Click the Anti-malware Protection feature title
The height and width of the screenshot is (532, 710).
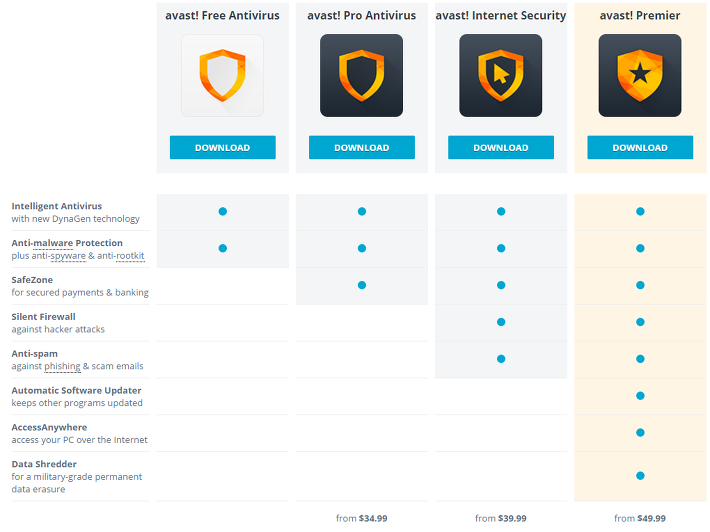[x=67, y=243]
